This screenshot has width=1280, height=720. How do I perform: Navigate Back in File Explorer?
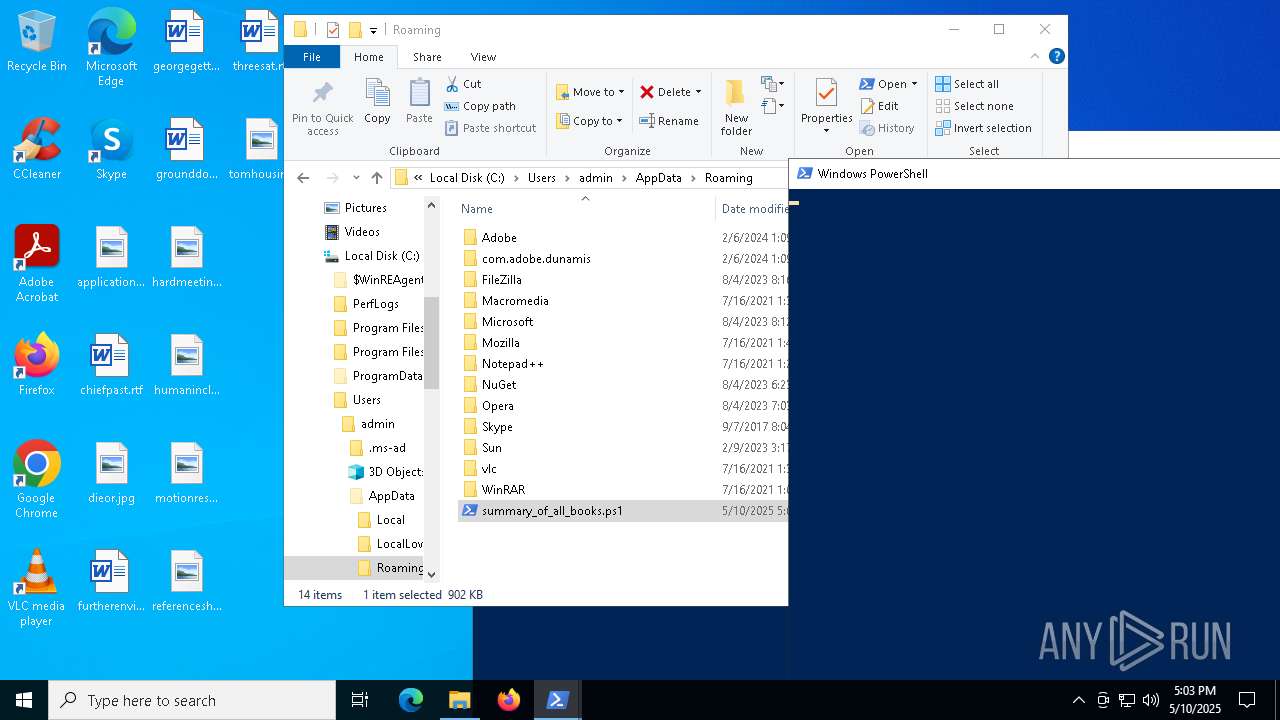click(x=303, y=178)
